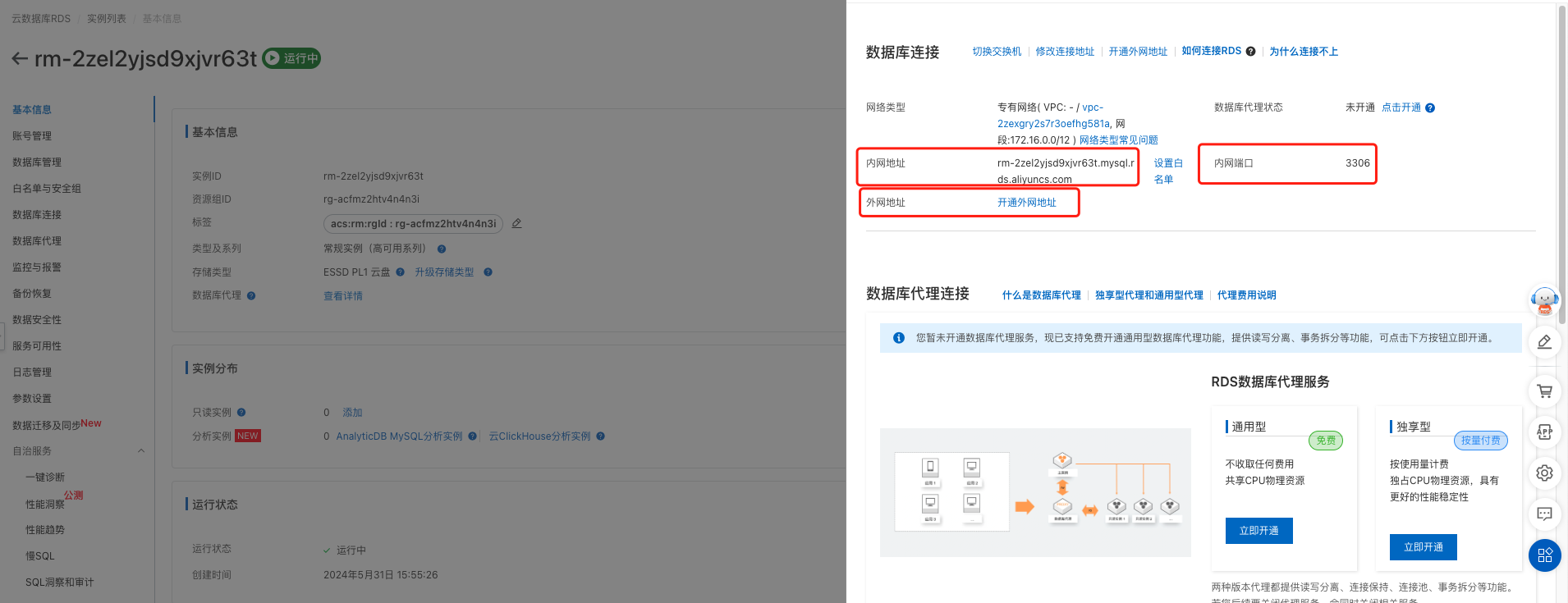This screenshot has height=603, width=1568.
Task: Click the back arrow beside instance name
Action: [x=20, y=58]
